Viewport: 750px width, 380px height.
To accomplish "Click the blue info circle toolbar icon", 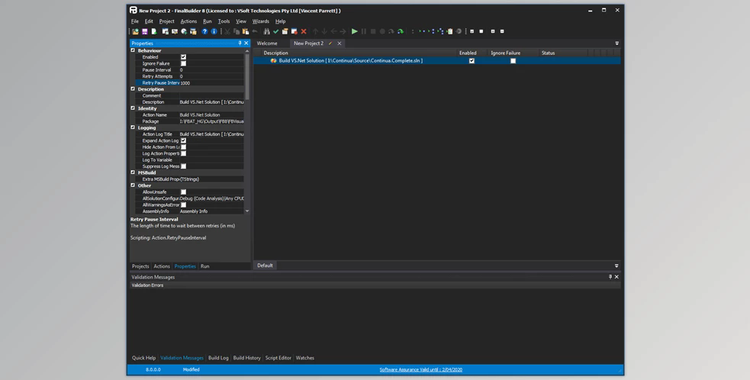I will click(x=214, y=32).
